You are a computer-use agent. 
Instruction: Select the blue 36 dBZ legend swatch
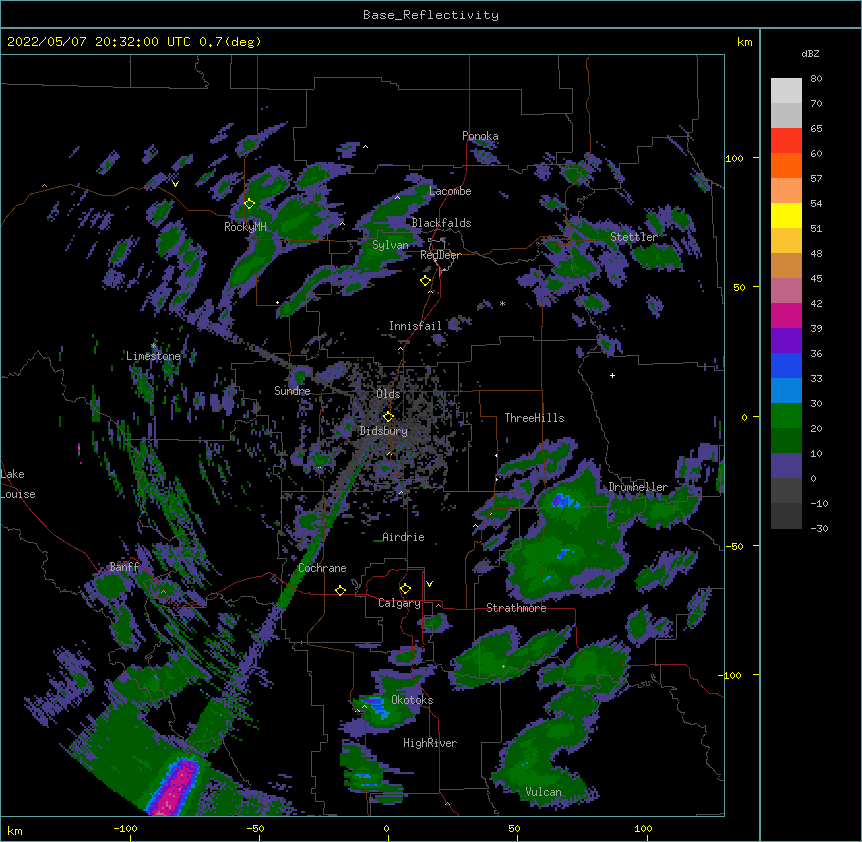pos(786,365)
